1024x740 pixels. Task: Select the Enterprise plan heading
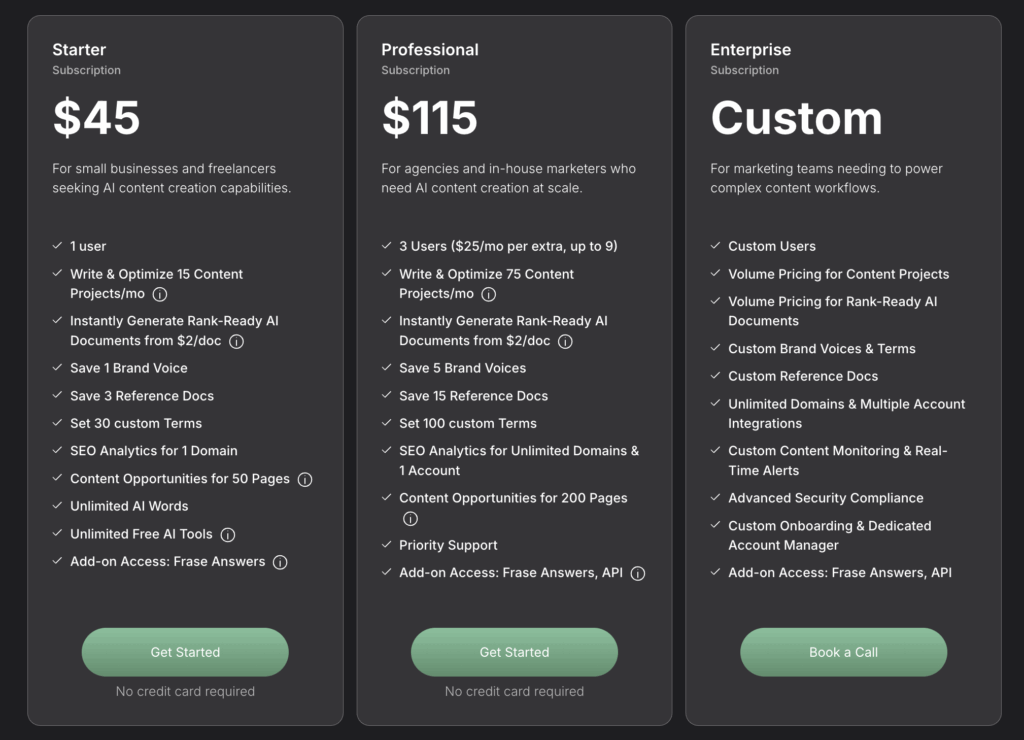click(x=750, y=50)
